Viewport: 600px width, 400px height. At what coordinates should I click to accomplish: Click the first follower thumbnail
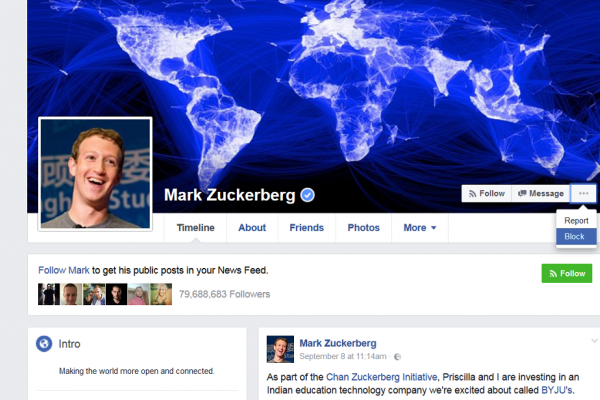click(49, 294)
